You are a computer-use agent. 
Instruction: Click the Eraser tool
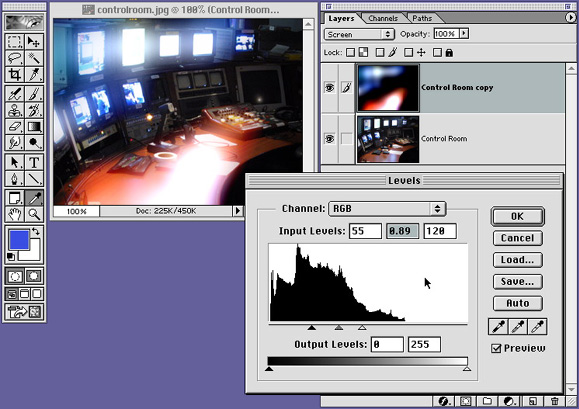[x=15, y=127]
